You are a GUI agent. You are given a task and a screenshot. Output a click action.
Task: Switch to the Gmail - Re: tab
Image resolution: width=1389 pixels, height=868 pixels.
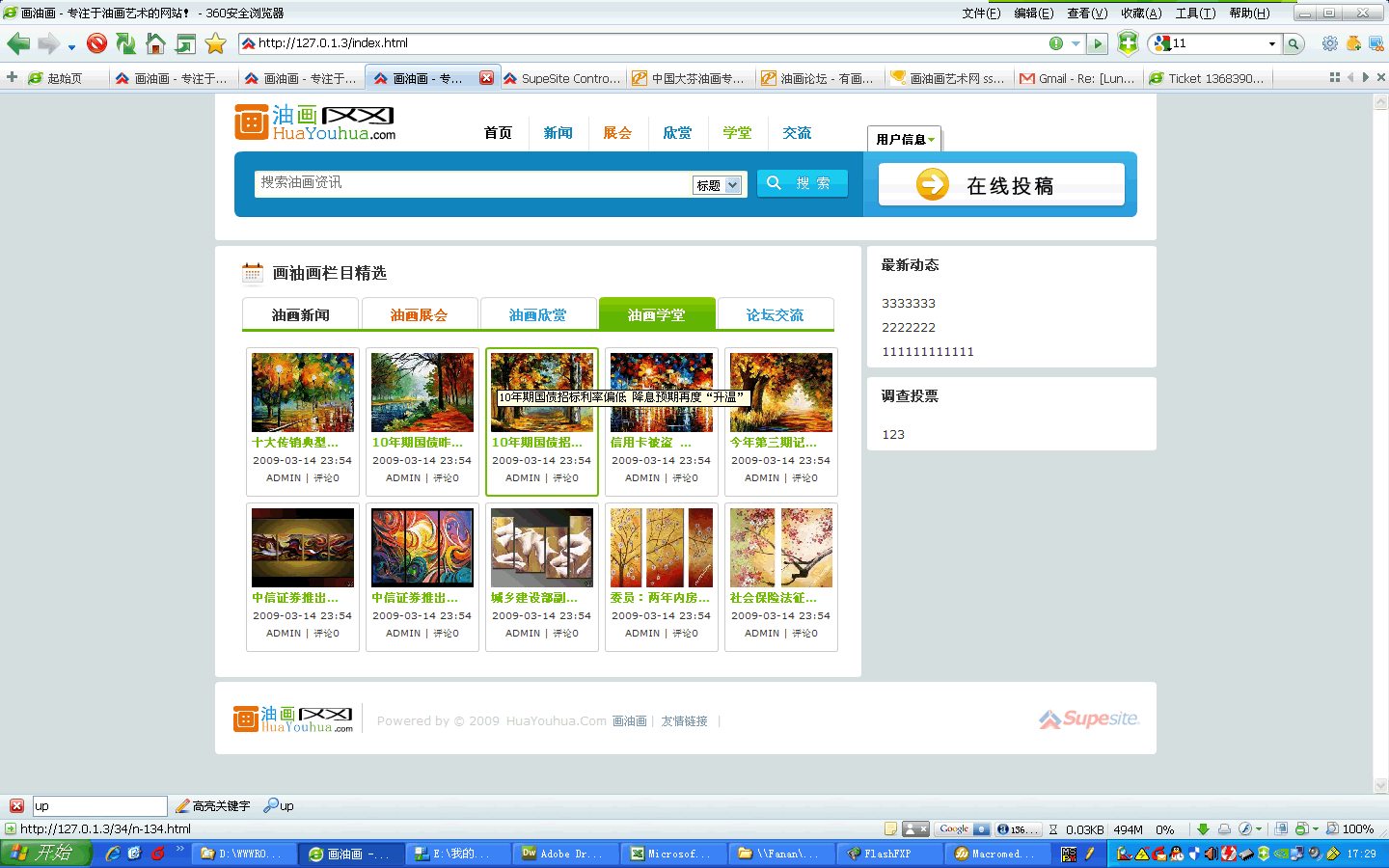[x=1078, y=78]
